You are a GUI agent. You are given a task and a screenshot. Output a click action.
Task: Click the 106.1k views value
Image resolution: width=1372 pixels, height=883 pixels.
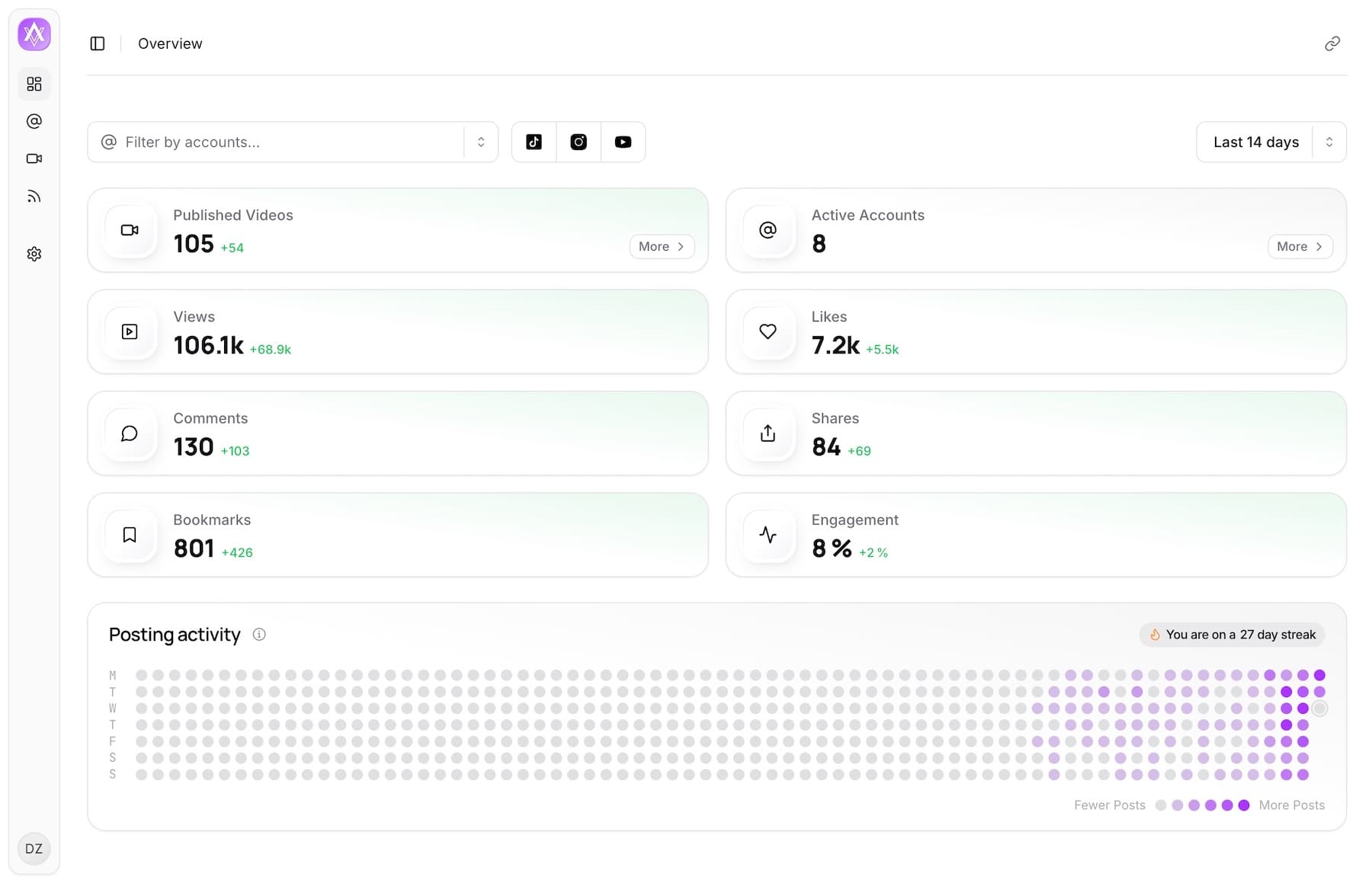208,345
